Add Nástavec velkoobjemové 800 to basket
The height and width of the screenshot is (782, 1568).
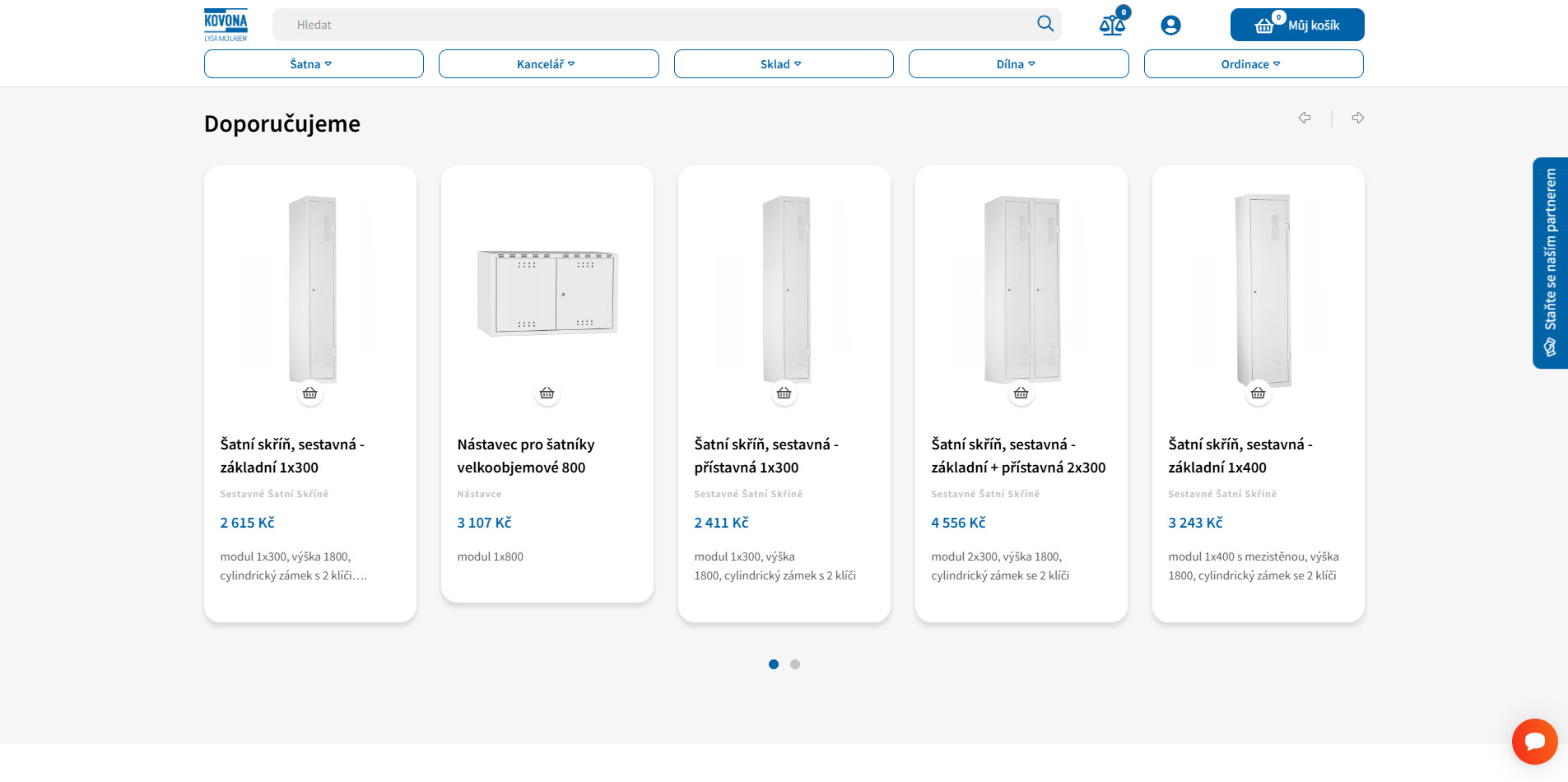click(547, 393)
